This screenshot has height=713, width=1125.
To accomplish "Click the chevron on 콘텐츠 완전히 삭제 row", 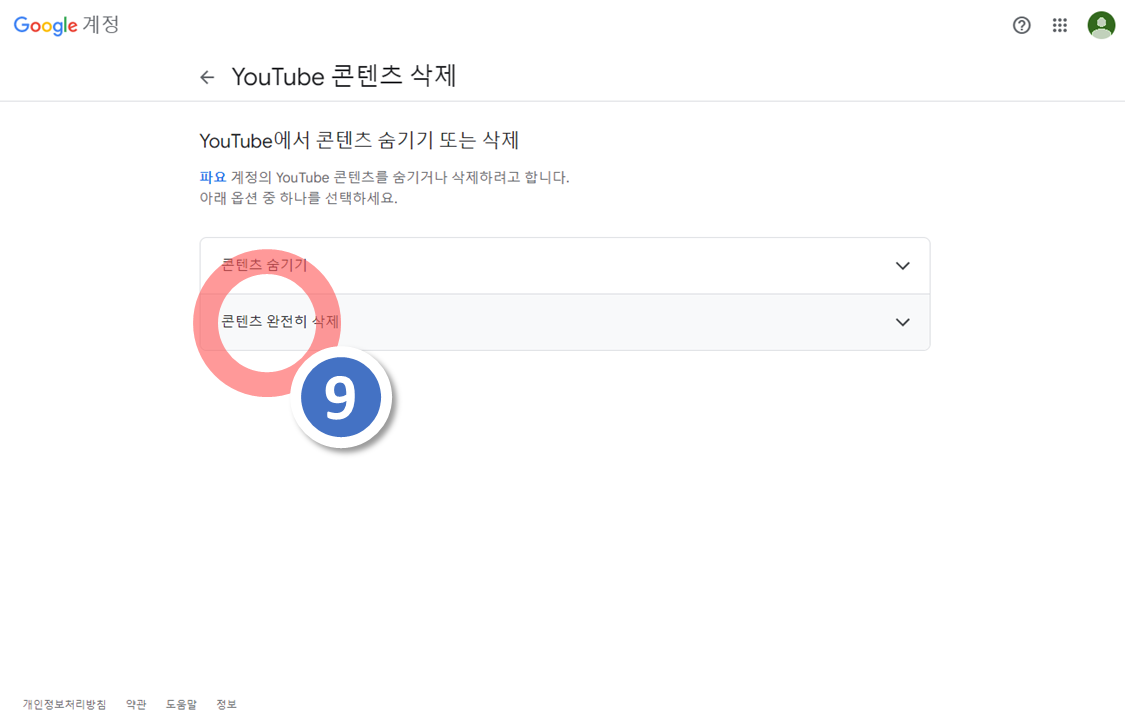I will [903, 322].
